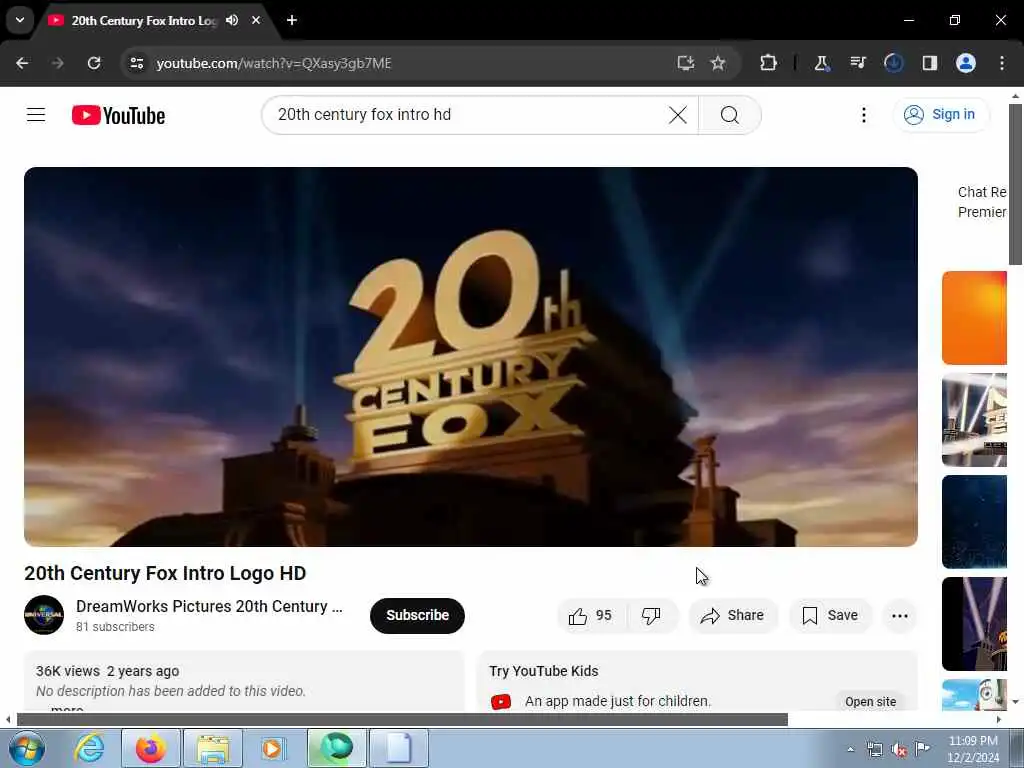Open network tray icon

(x=874, y=749)
